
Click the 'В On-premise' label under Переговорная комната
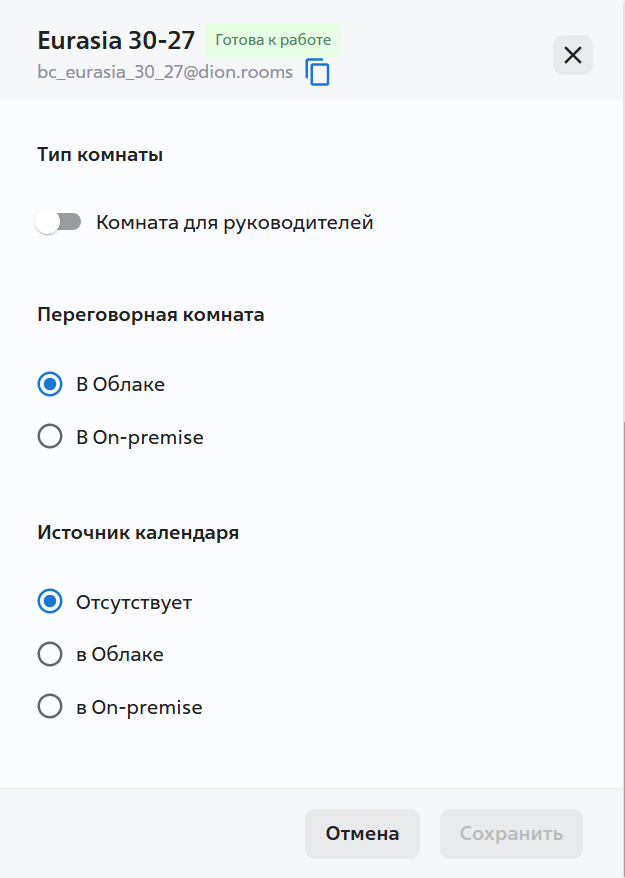[x=140, y=437]
